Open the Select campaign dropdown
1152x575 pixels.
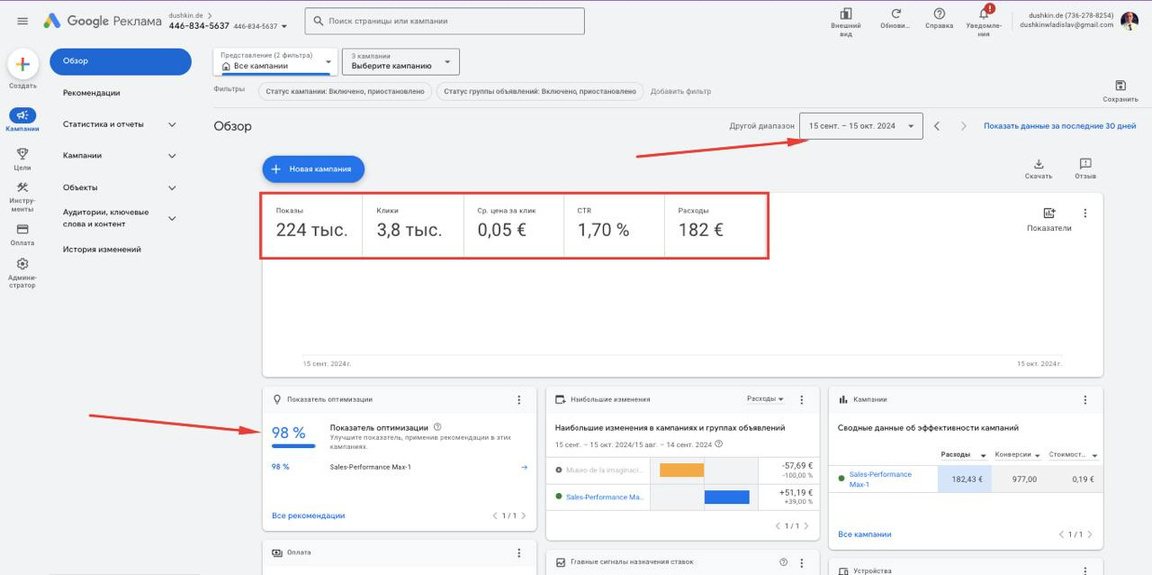tap(400, 62)
